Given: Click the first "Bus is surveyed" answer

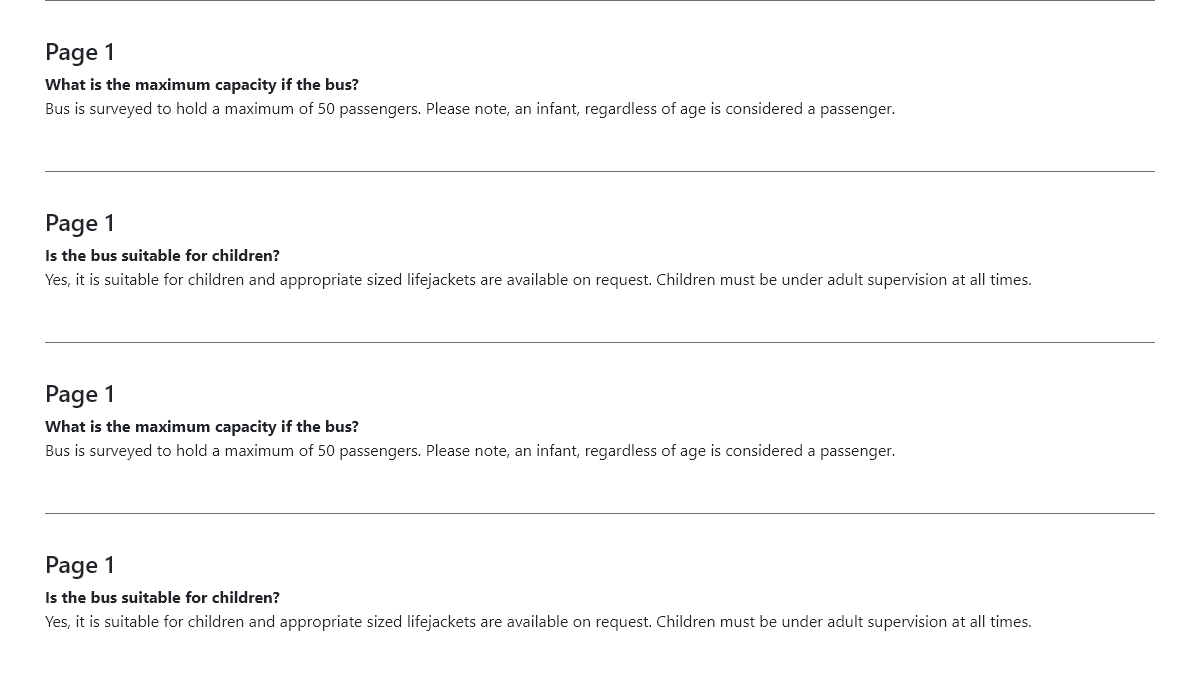Looking at the screenshot, I should 470,109.
